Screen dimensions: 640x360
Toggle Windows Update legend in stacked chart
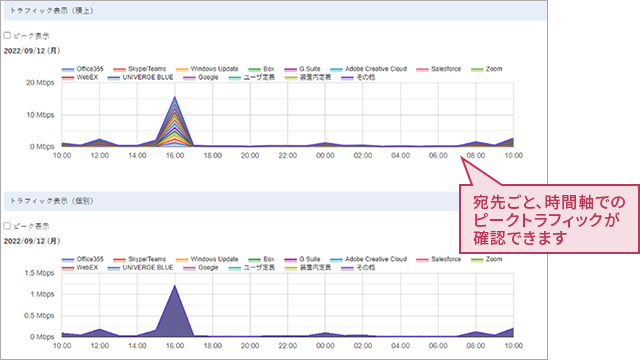click(207, 69)
